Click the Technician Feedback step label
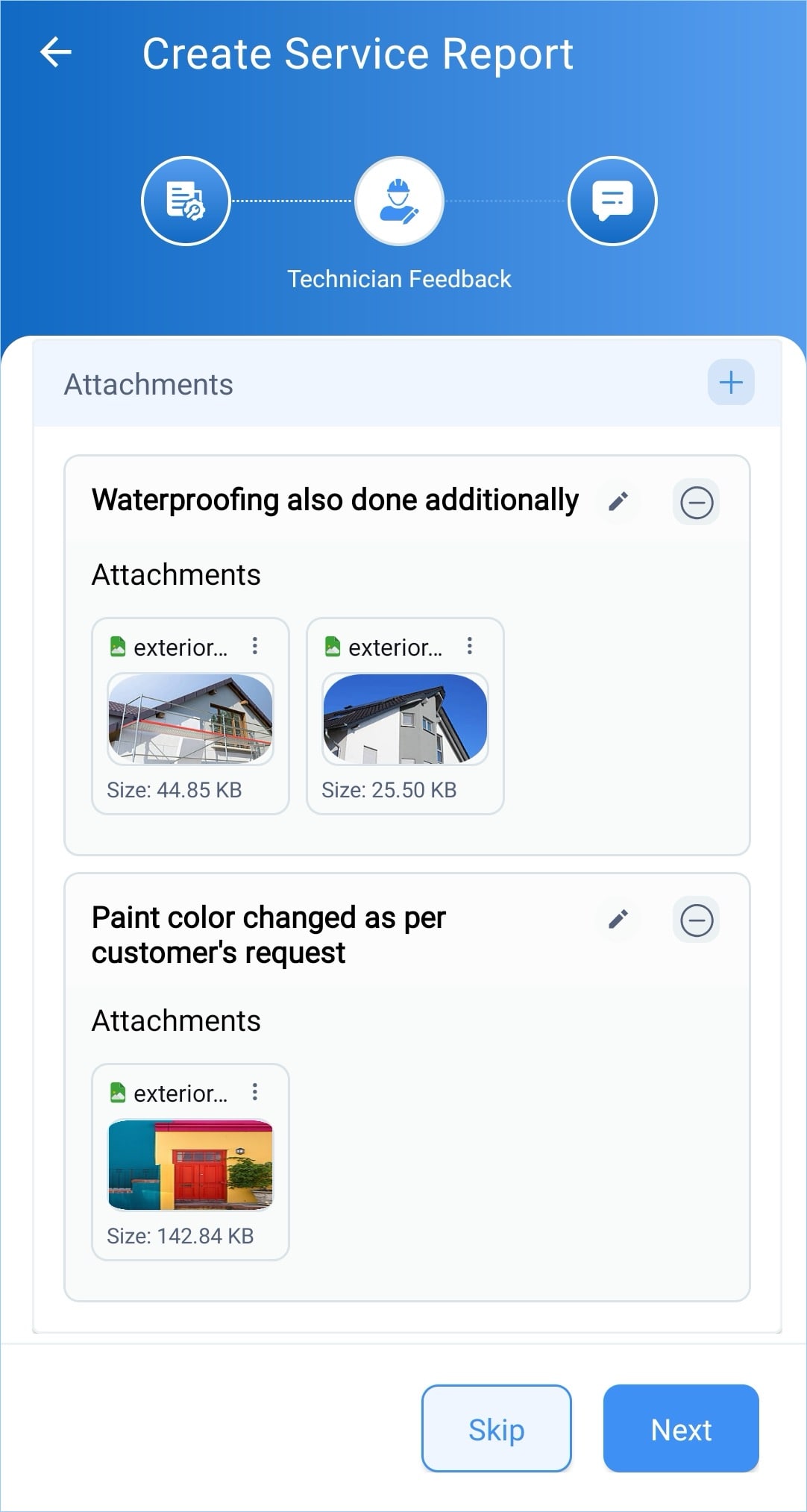Image resolution: width=807 pixels, height=1512 pixels. (x=399, y=279)
